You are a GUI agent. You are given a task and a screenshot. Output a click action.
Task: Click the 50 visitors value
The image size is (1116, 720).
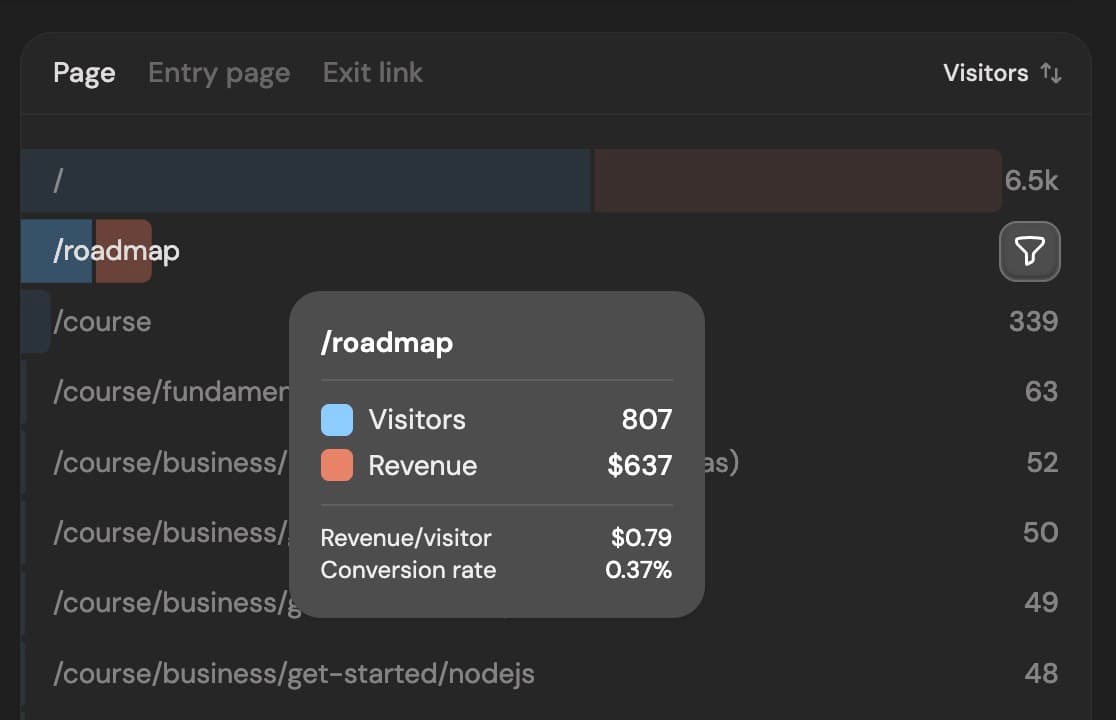(x=1041, y=533)
